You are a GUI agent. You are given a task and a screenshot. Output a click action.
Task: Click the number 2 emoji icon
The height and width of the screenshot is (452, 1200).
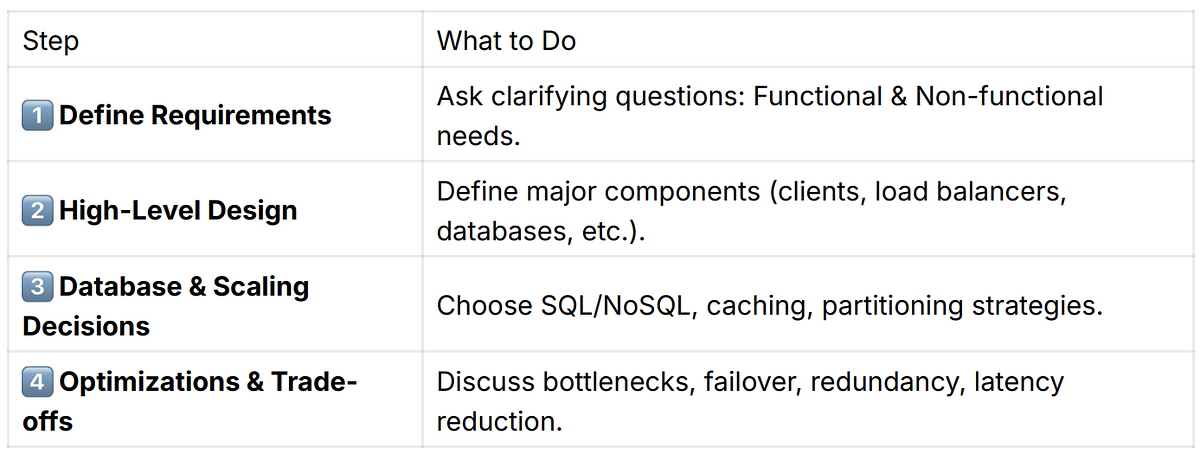(38, 210)
